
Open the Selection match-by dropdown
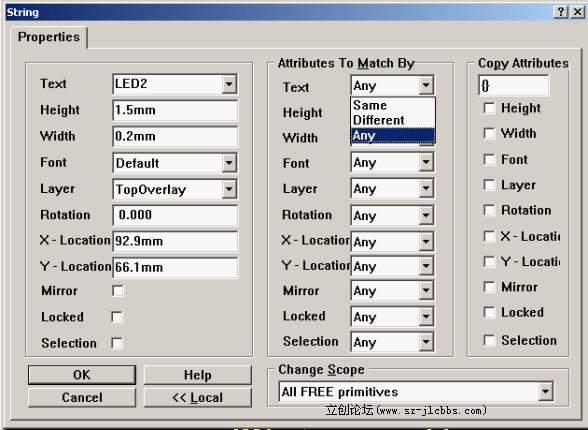[x=426, y=342]
